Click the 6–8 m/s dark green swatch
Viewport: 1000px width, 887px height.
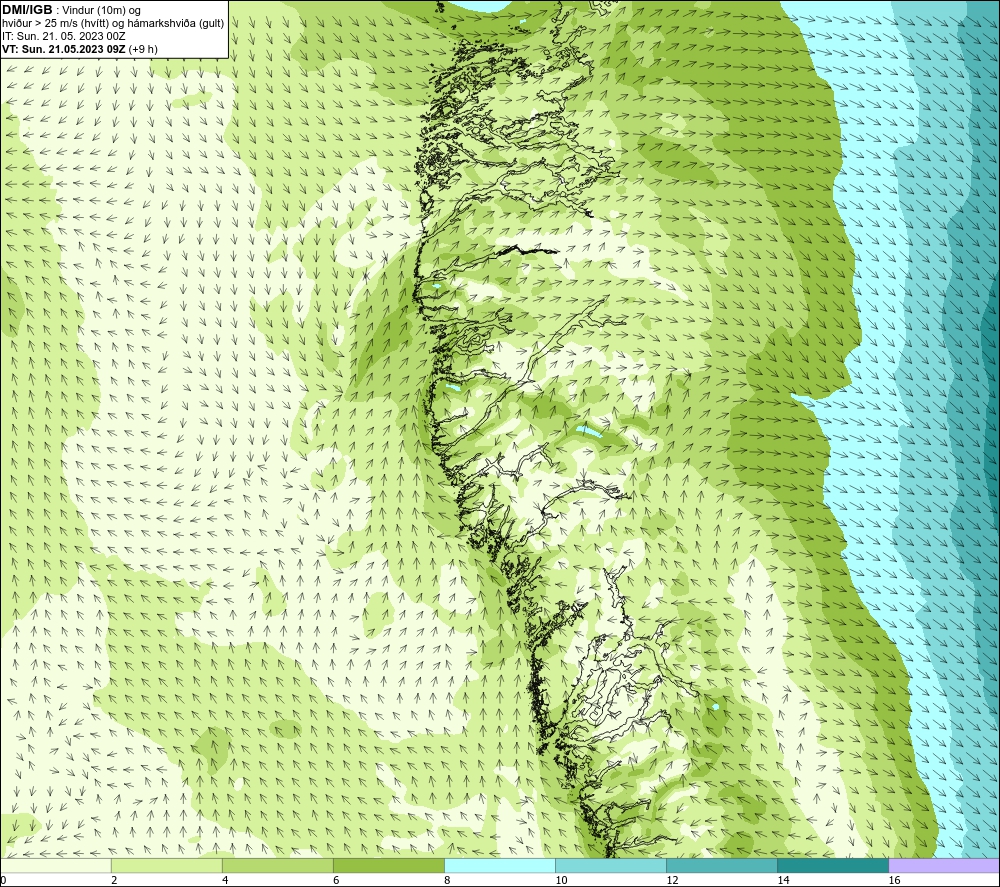coord(389,865)
